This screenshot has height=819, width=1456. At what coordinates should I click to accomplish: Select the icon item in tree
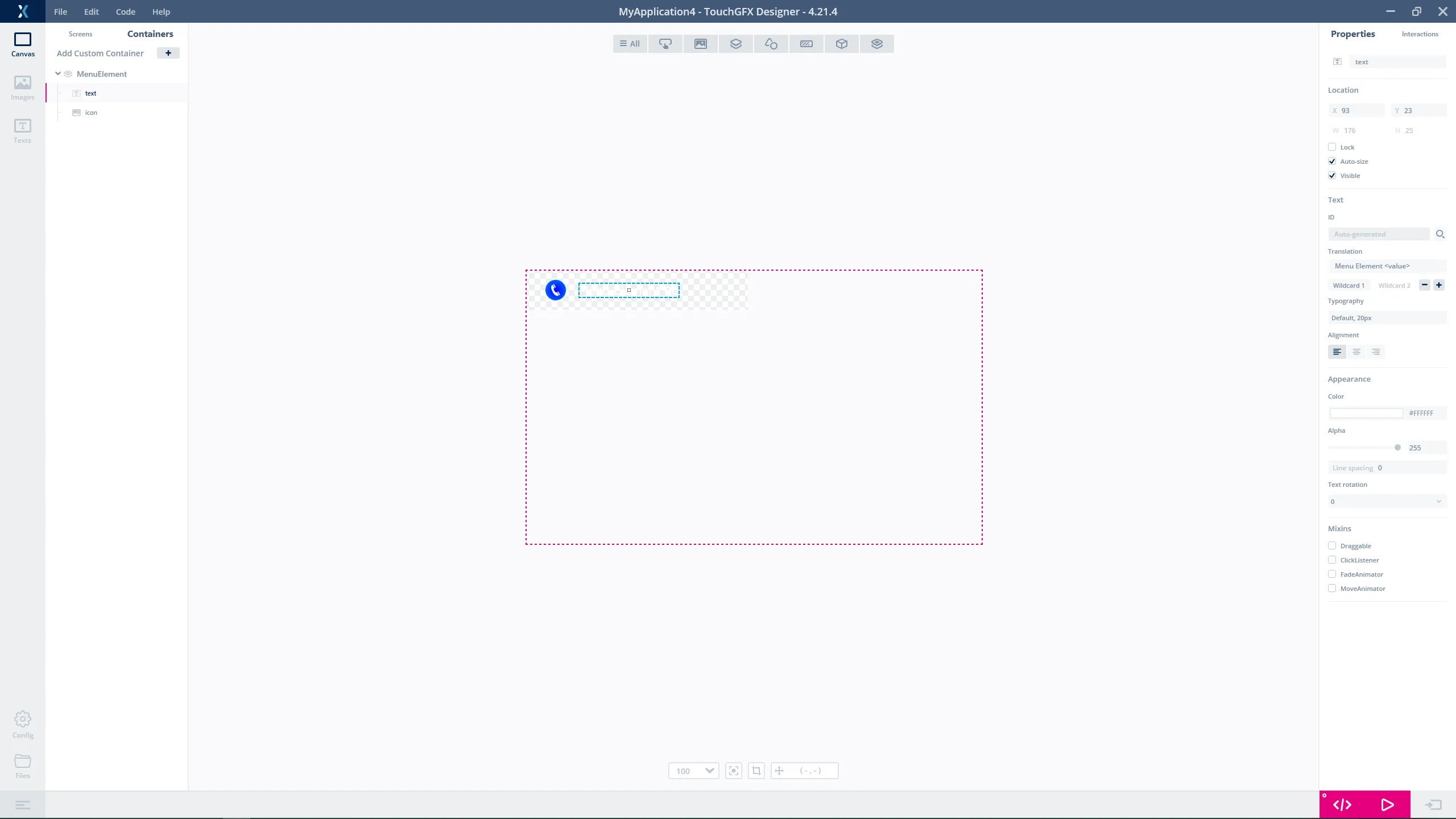coord(91,113)
